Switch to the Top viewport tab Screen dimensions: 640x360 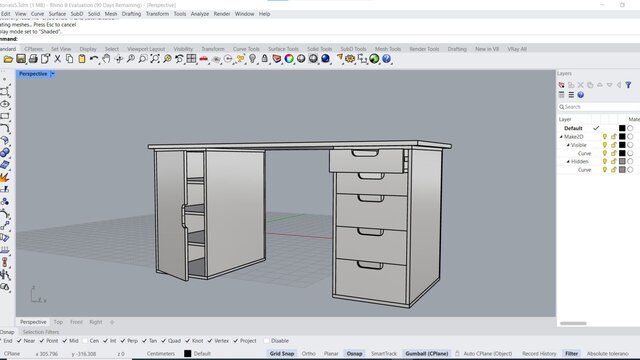click(58, 322)
